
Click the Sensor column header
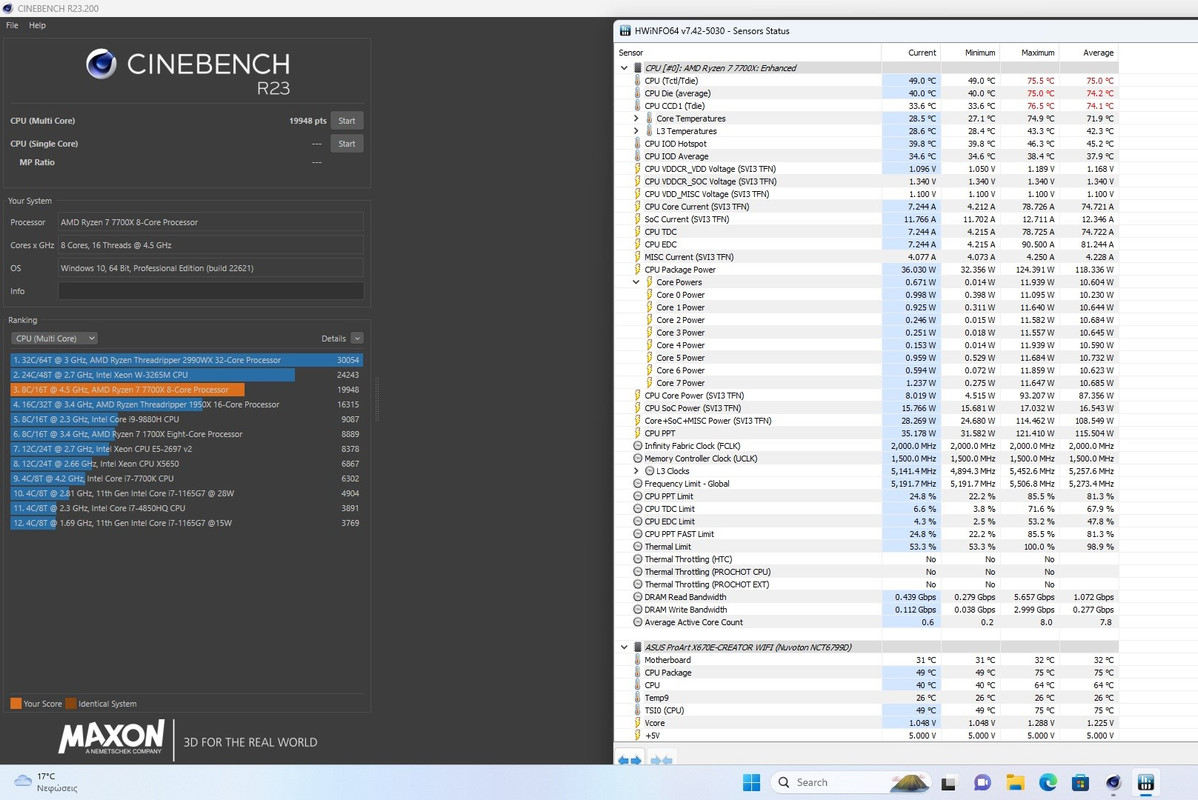[749, 53]
